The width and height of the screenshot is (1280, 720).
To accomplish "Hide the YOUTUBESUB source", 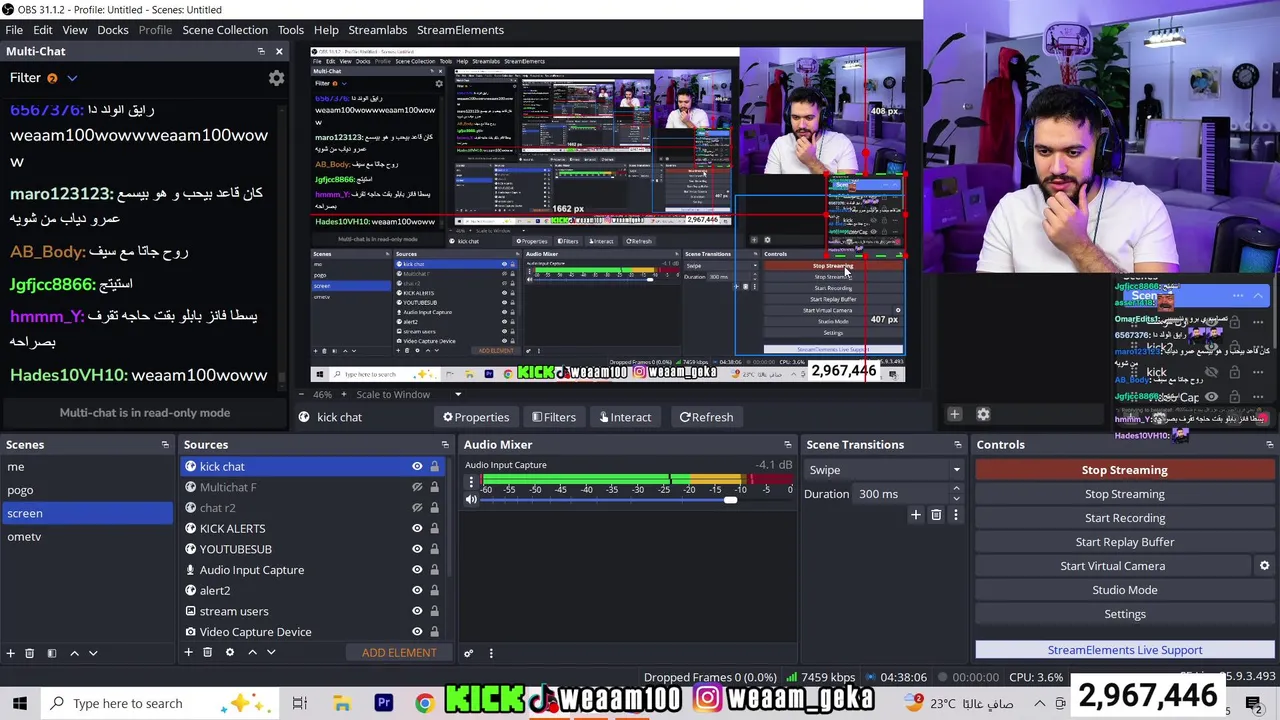I will tap(417, 549).
